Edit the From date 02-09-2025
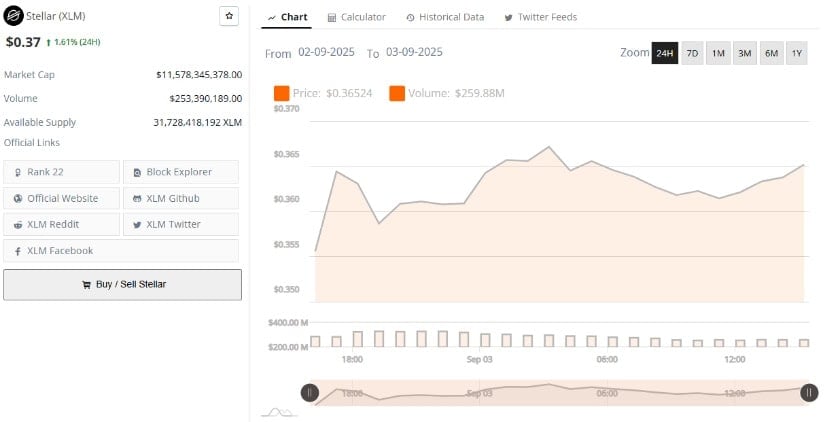 [326, 52]
